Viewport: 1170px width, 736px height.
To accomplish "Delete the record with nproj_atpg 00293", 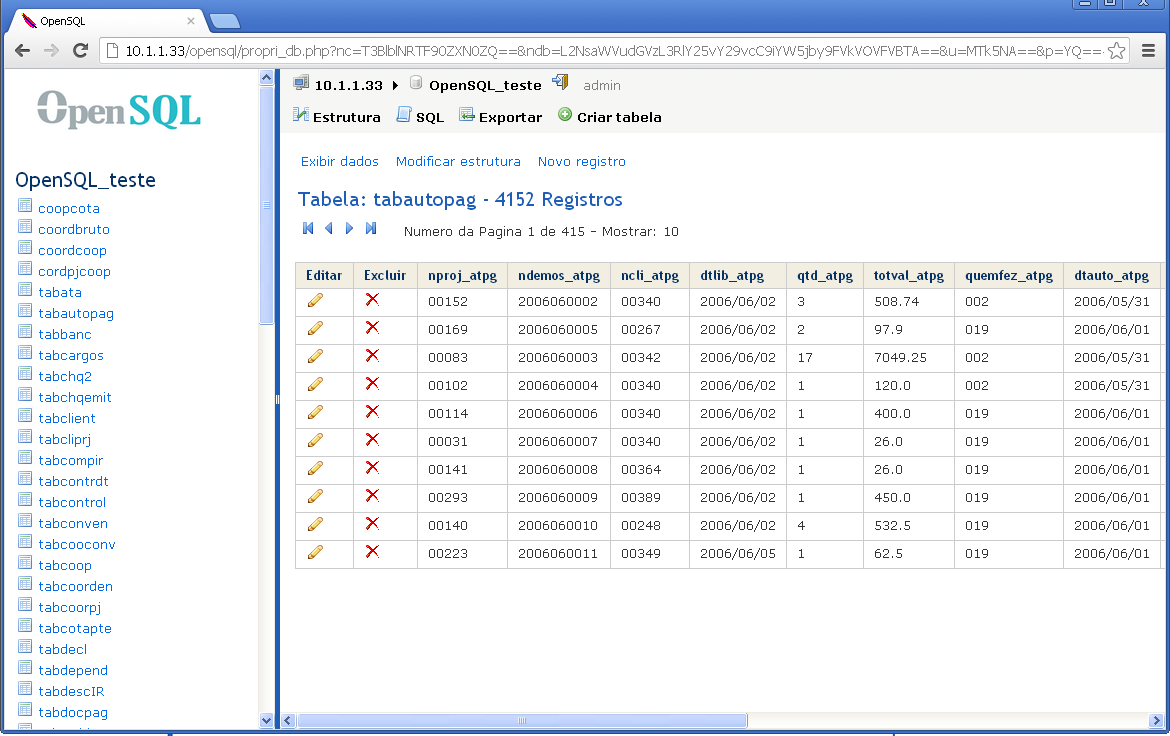I will [372, 496].
